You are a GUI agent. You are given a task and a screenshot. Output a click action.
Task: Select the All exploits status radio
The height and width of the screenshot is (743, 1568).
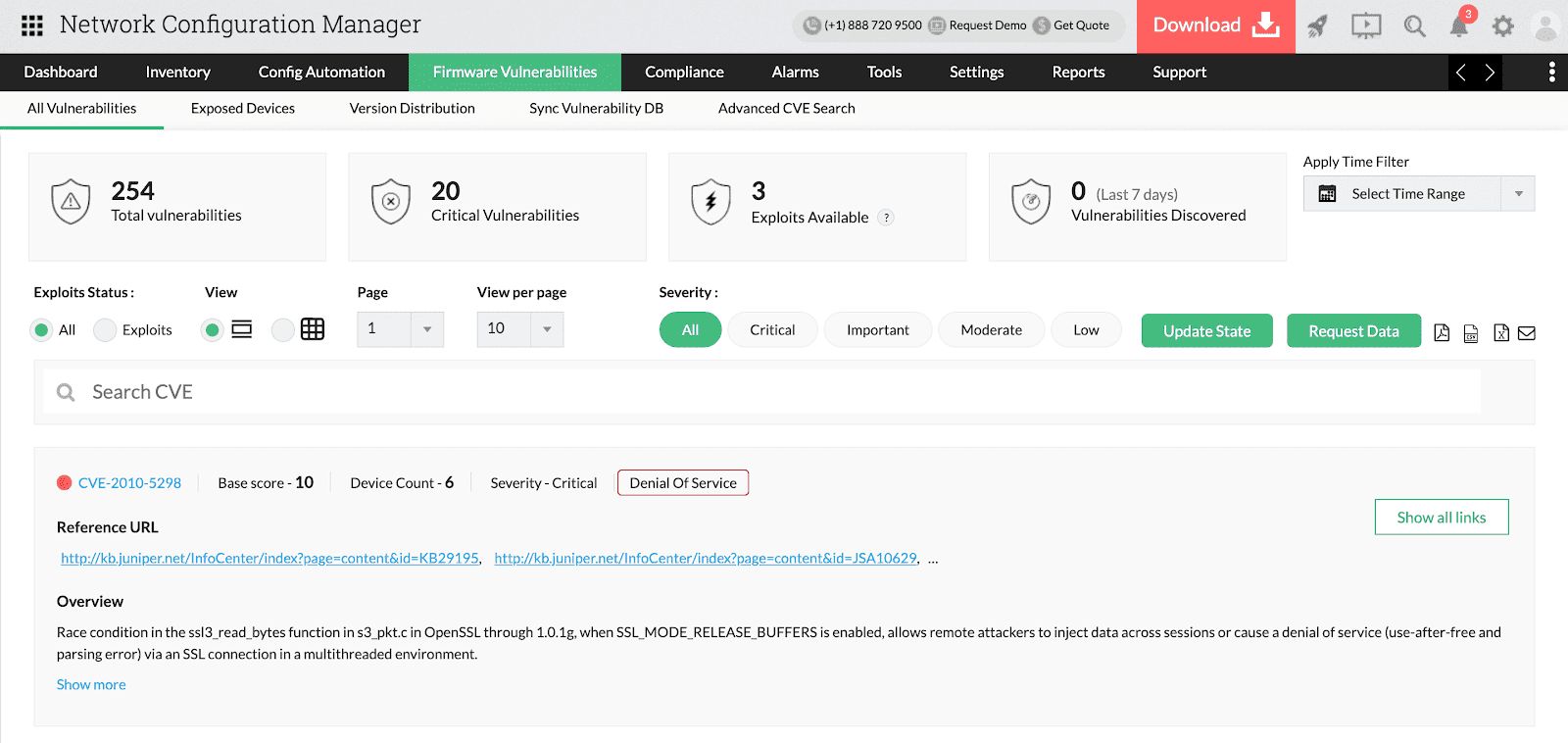pyautogui.click(x=41, y=330)
